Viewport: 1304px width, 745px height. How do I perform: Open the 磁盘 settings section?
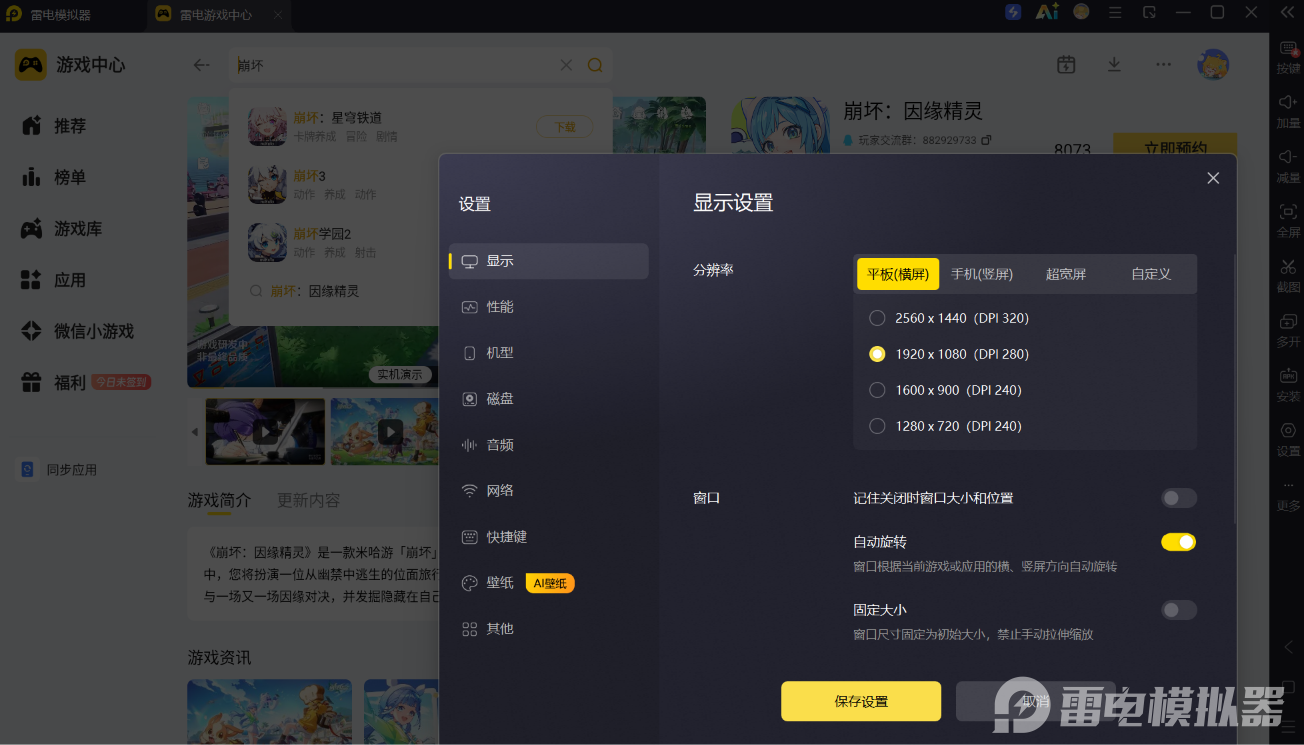(x=549, y=399)
